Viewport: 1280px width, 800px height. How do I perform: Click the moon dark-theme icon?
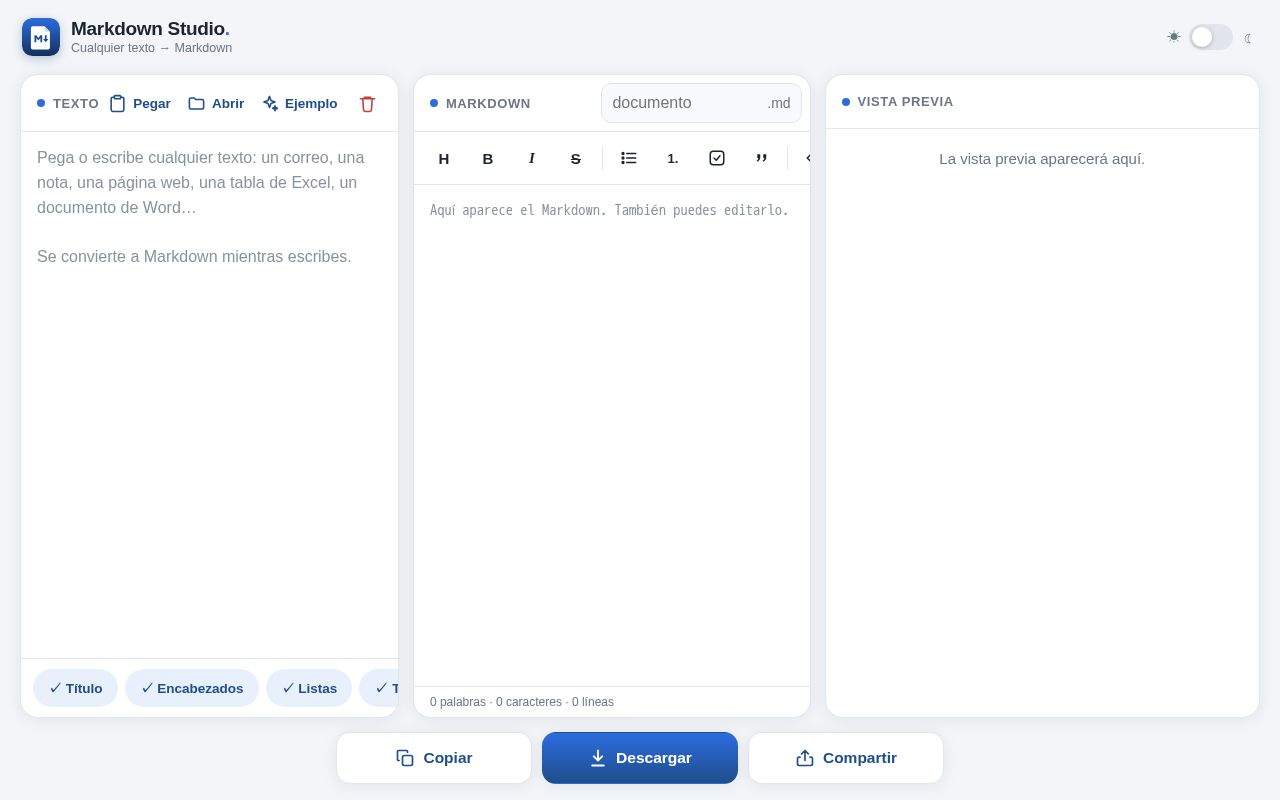[x=1248, y=38]
